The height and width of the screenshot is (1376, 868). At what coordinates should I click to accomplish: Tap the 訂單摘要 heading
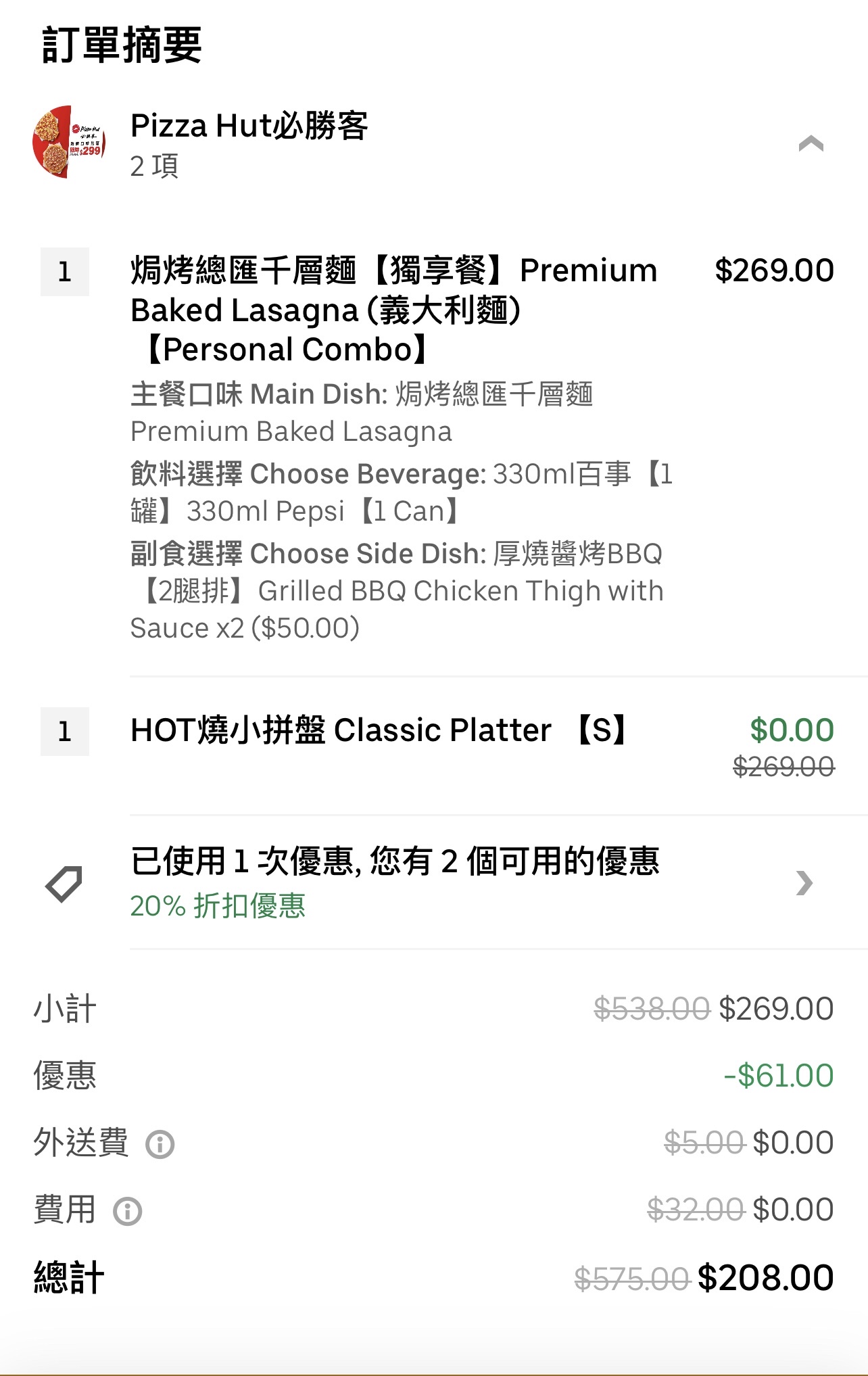[x=122, y=45]
